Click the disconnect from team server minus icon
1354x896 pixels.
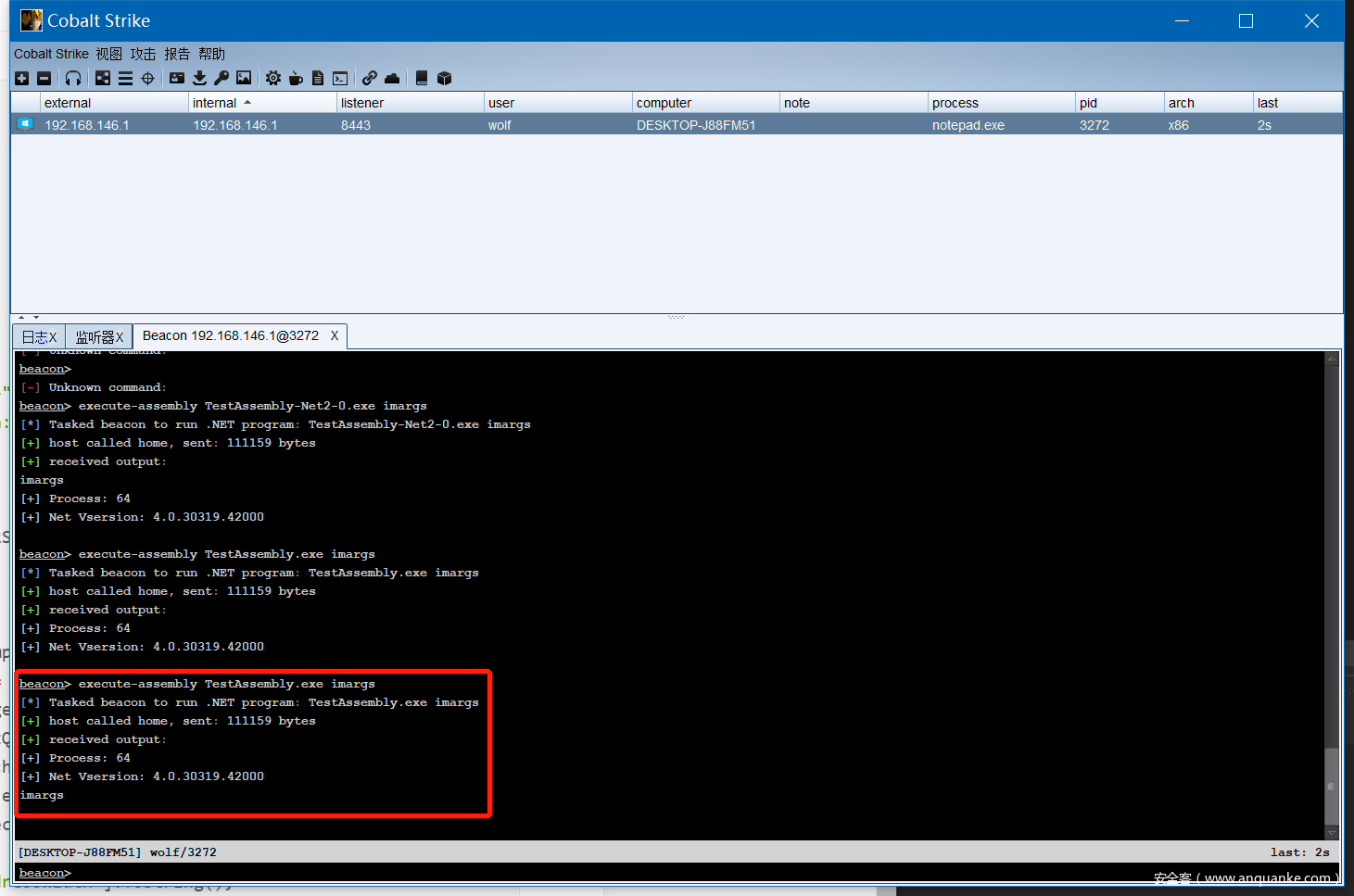click(x=44, y=79)
